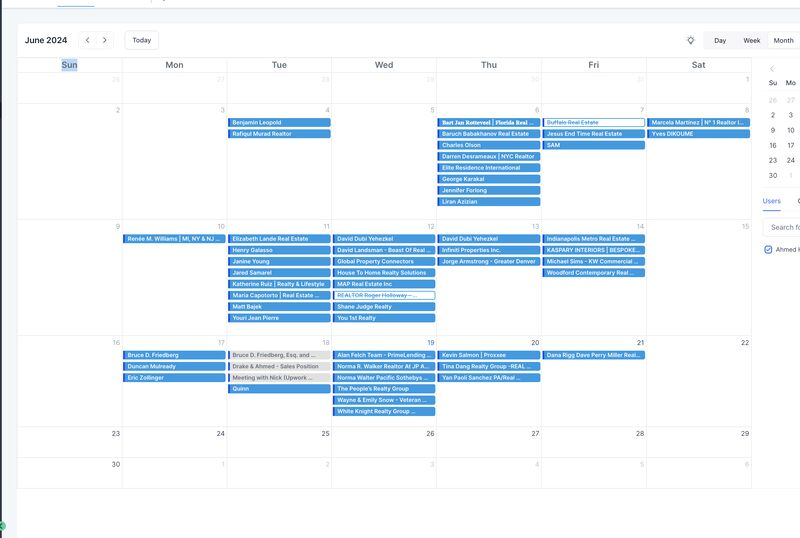Open MAP Real Estate Inc event
The image size is (800, 538).
click(x=384, y=284)
